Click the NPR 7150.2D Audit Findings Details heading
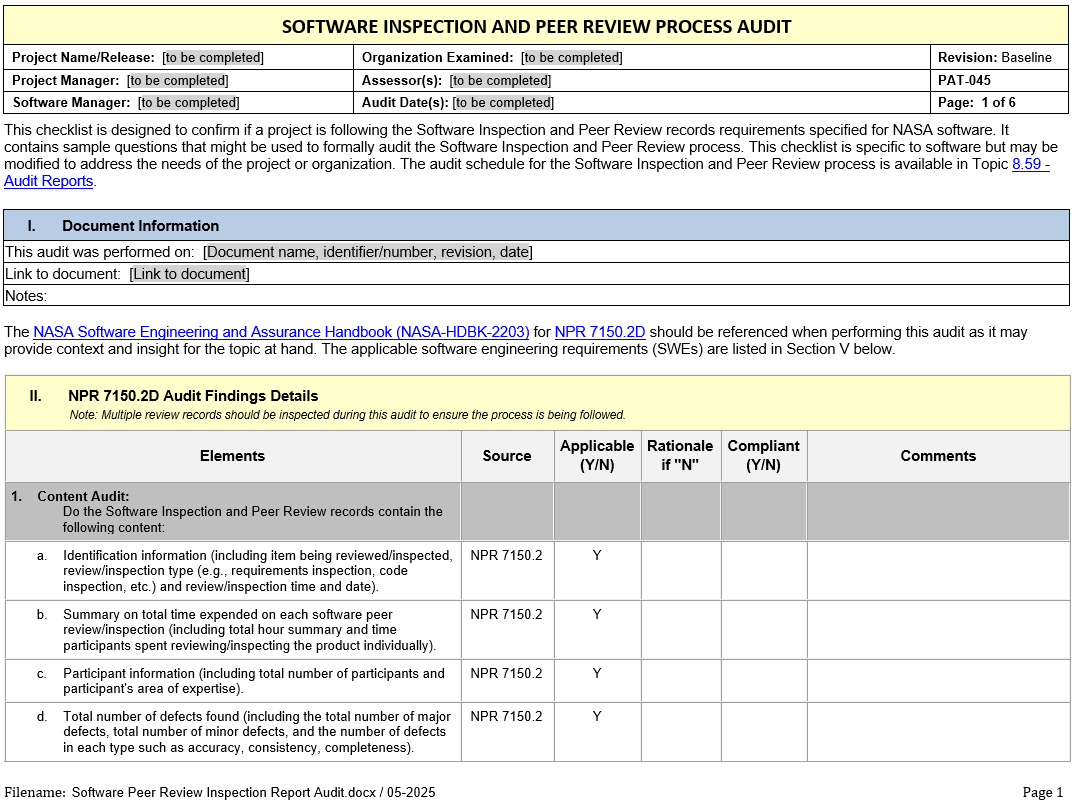 click(x=193, y=396)
